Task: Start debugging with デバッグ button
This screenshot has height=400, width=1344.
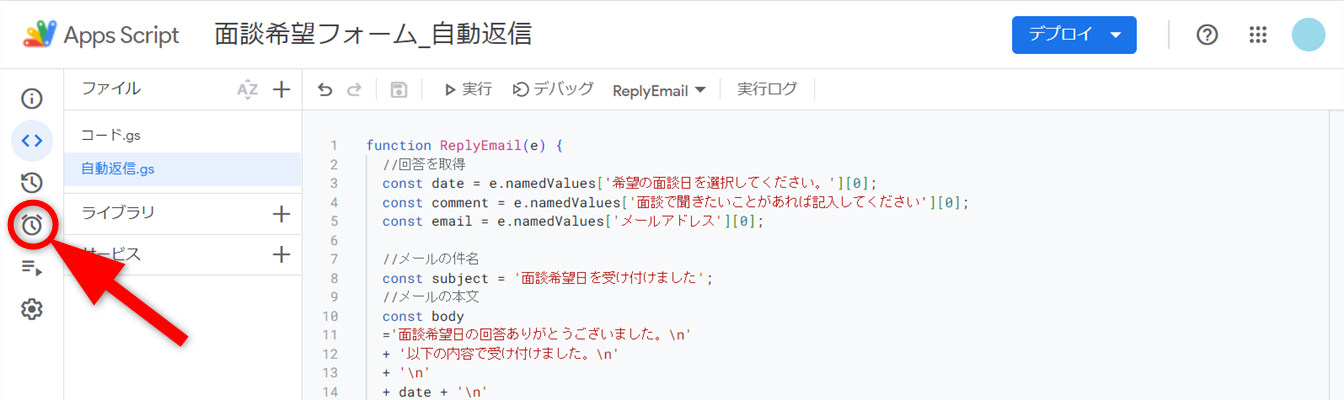Action: 553,90
